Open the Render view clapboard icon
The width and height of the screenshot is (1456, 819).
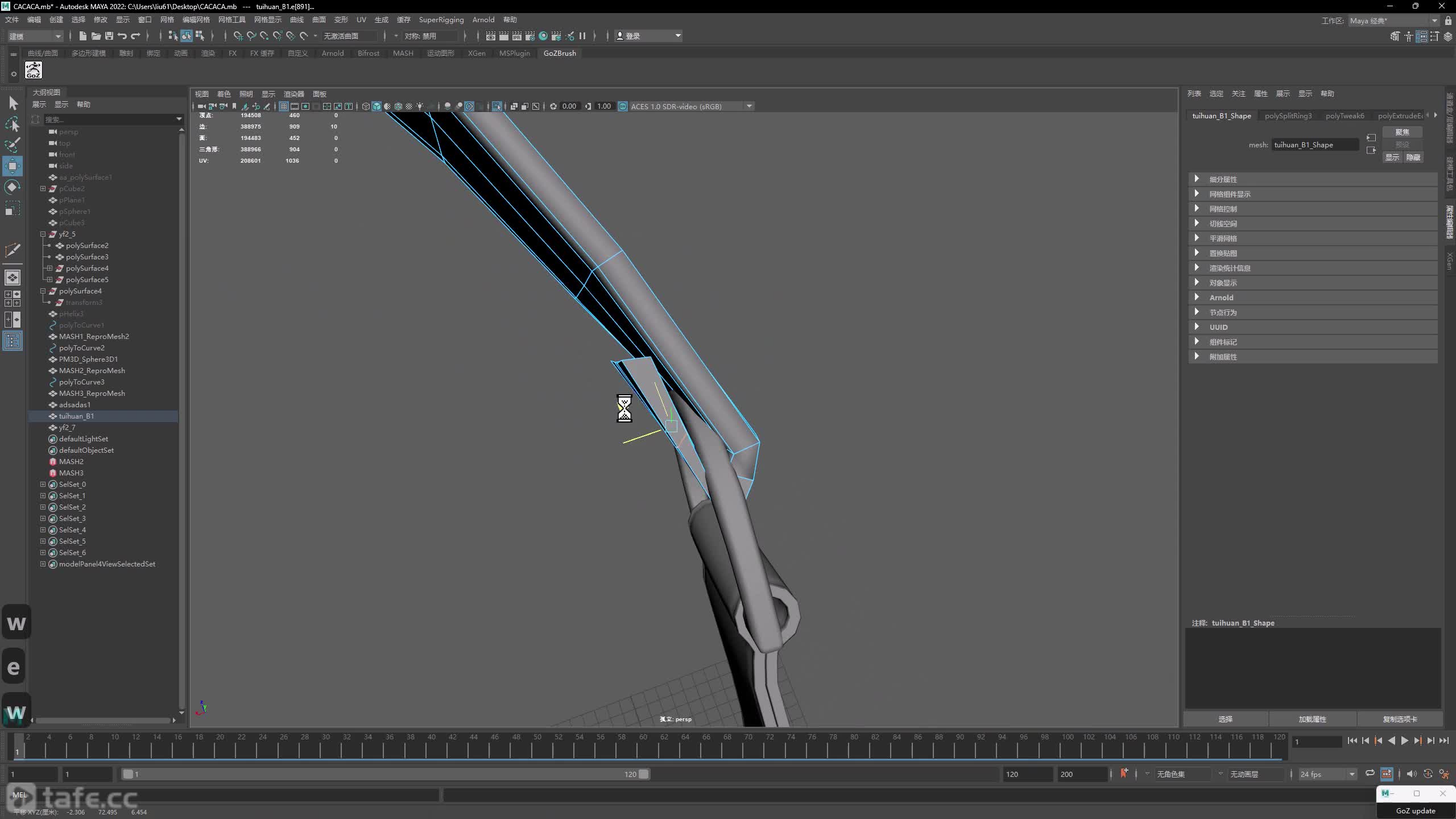(491, 36)
